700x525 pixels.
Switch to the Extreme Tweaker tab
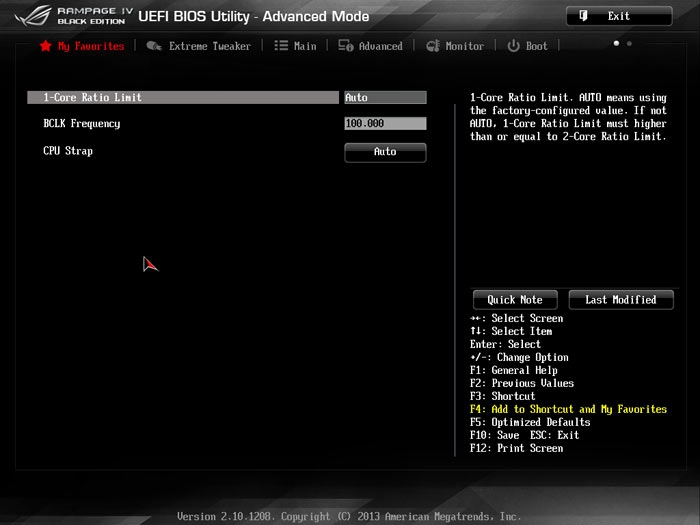click(x=209, y=46)
